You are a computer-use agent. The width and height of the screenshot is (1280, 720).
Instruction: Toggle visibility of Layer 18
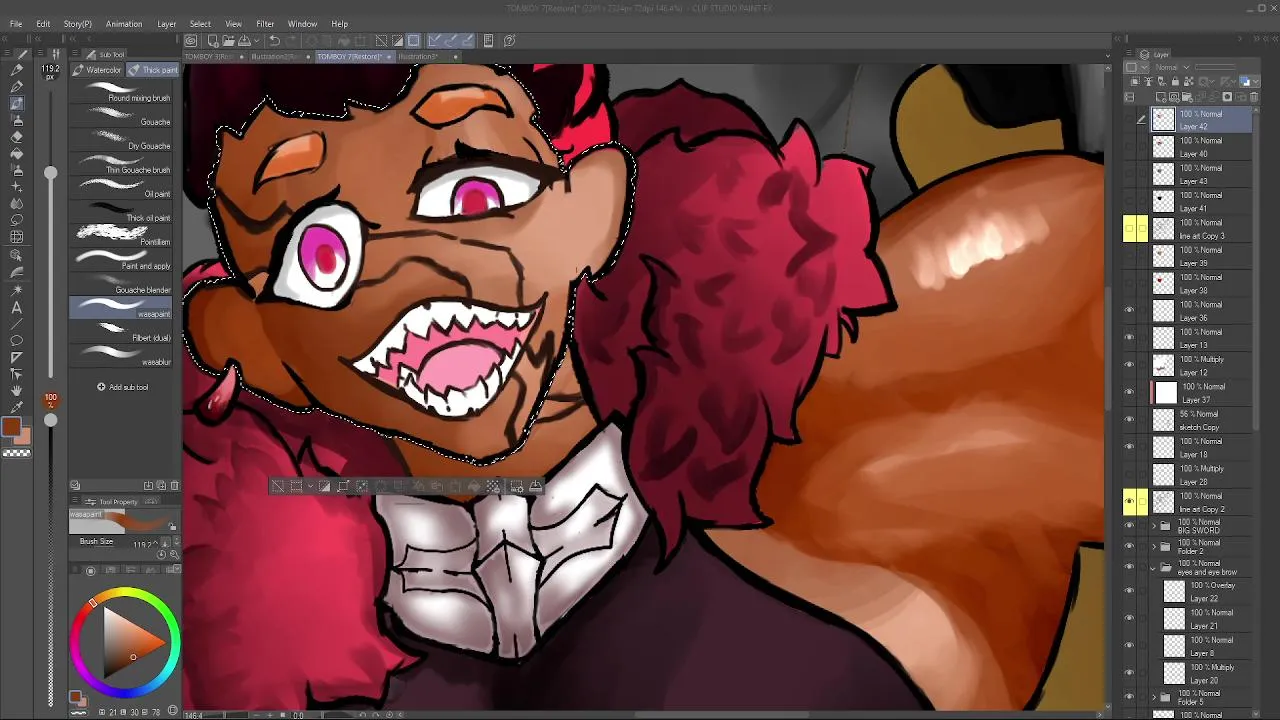click(x=1129, y=448)
